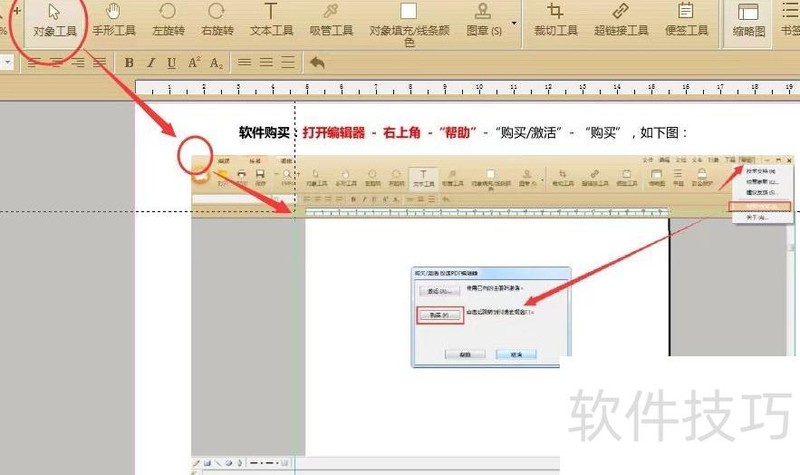Viewport: 800px width, 475px height.
Task: Expand the 图章 stamp dropdown arrow
Action: click(x=514, y=23)
